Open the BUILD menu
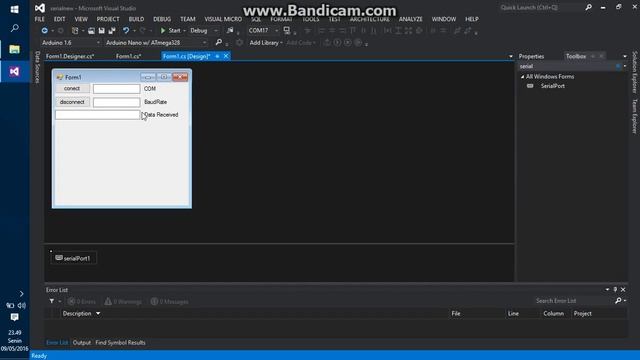 tap(136, 19)
